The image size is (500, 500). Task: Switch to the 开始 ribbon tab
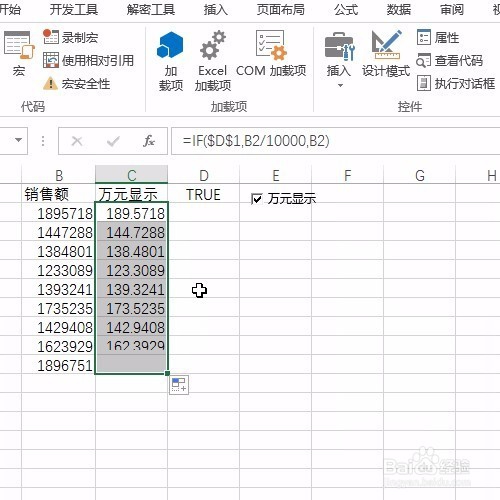(10, 9)
